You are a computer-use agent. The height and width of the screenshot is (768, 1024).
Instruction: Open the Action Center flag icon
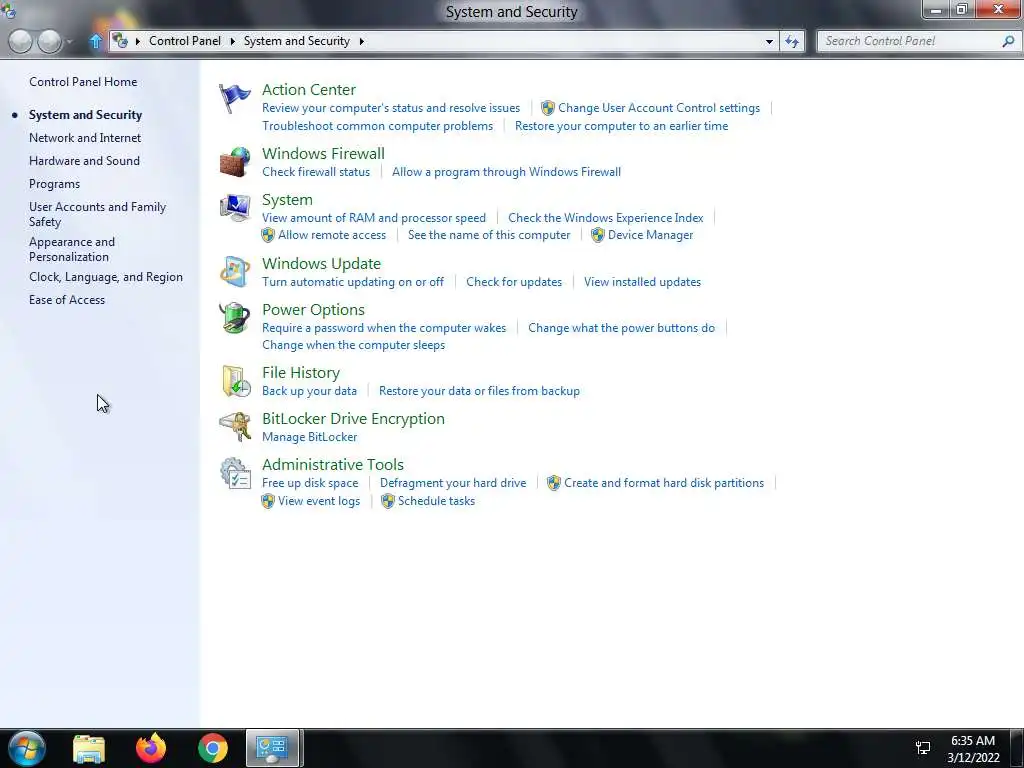(x=234, y=99)
